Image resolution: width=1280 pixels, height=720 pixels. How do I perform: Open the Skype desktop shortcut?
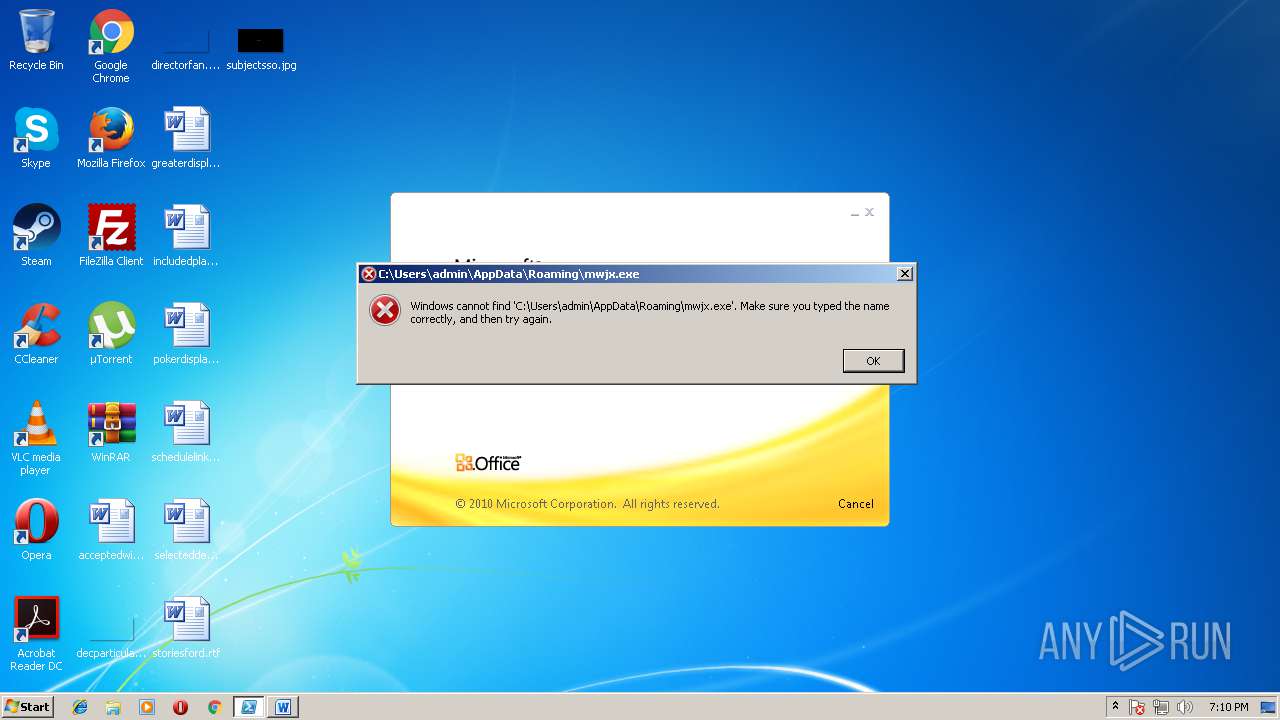tap(36, 138)
